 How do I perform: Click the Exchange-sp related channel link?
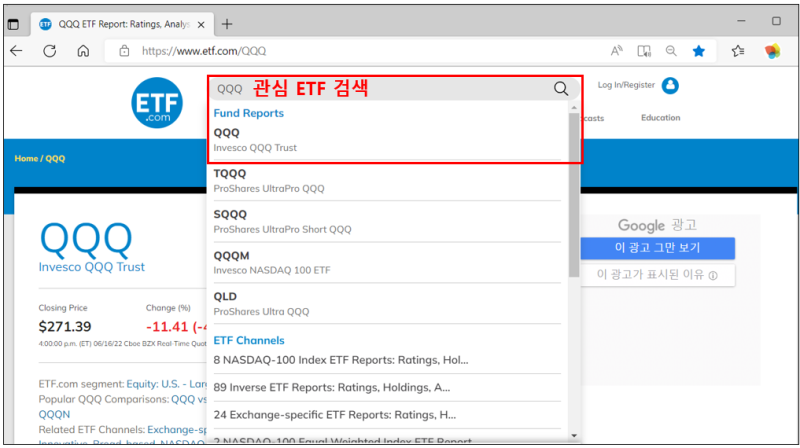[177, 430]
